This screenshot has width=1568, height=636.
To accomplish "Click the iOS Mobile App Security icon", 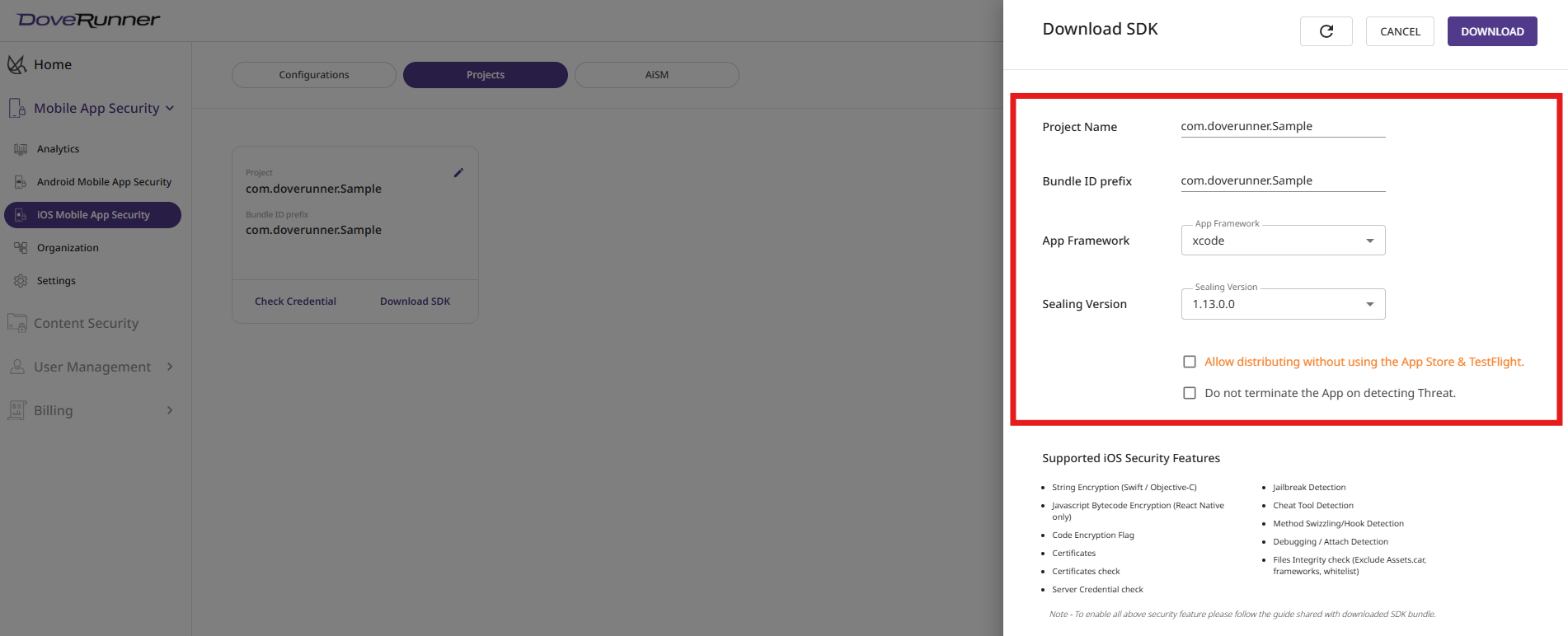I will [x=21, y=215].
